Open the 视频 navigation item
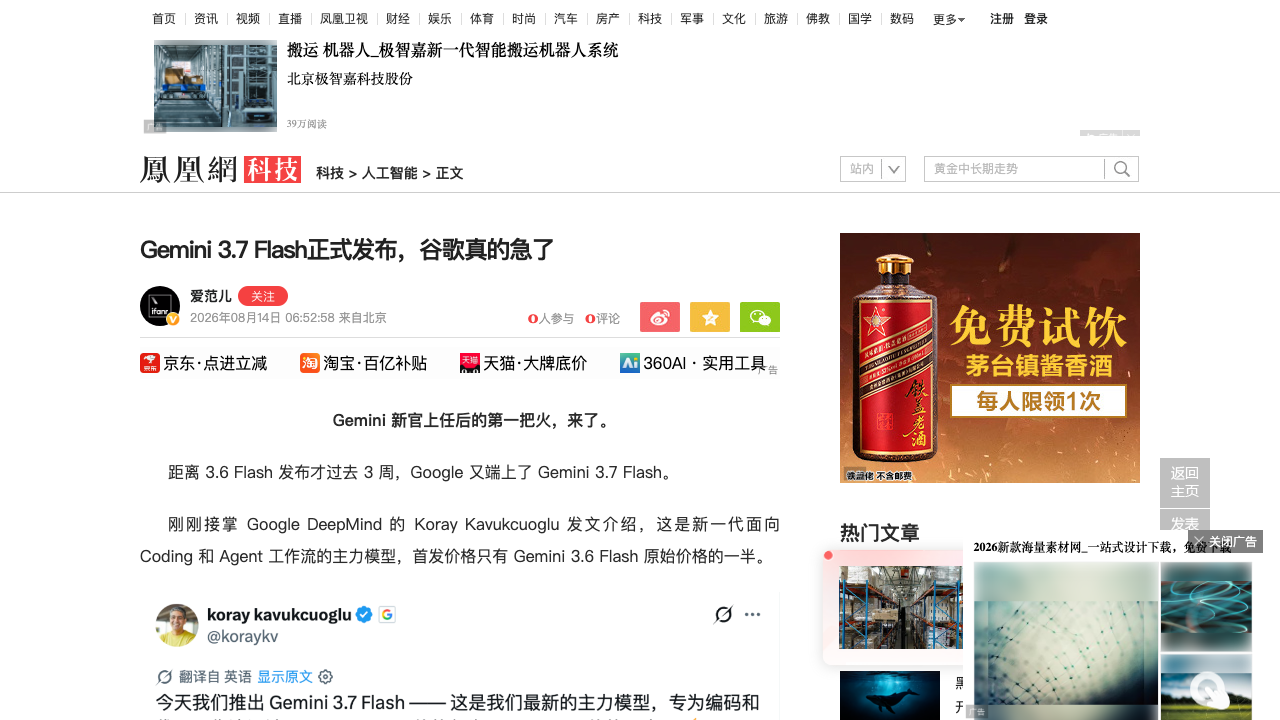 tap(248, 18)
